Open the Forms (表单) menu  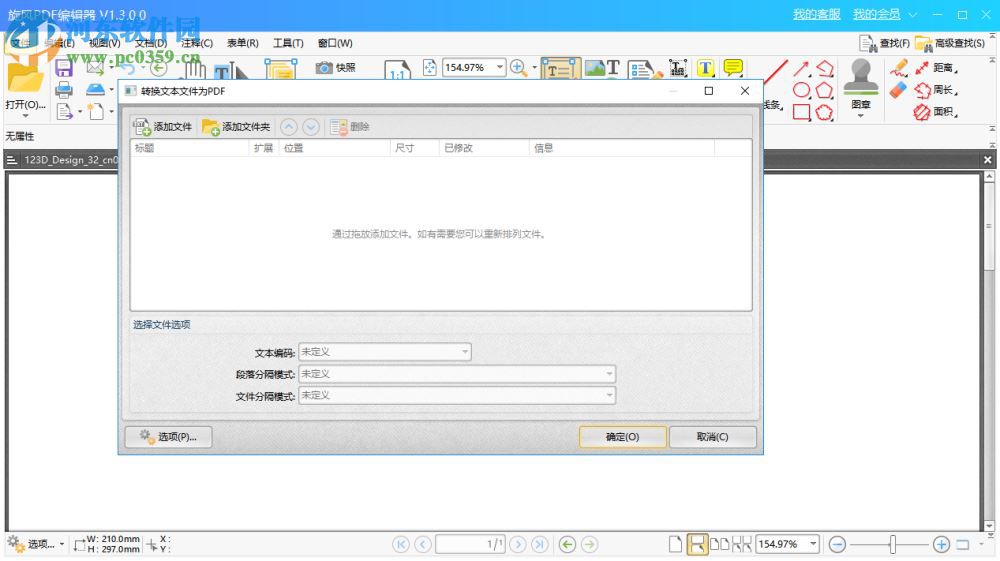coord(243,43)
